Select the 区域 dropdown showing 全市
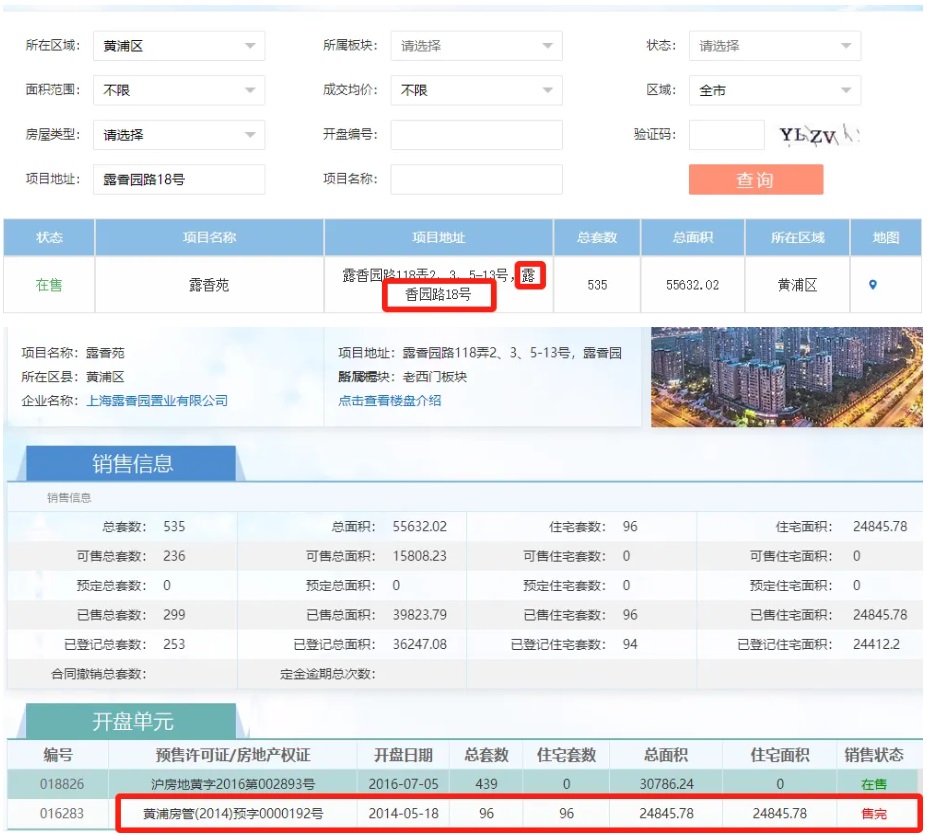 tap(774, 90)
